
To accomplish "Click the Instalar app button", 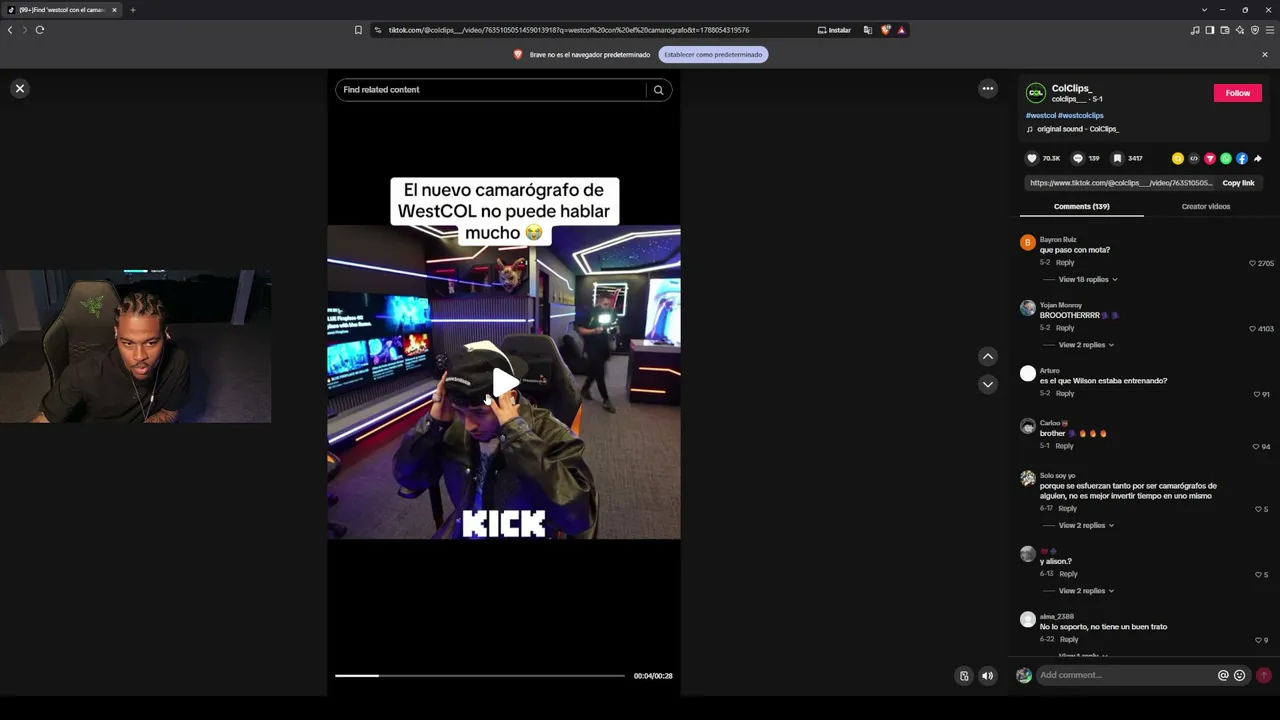I will 834,30.
